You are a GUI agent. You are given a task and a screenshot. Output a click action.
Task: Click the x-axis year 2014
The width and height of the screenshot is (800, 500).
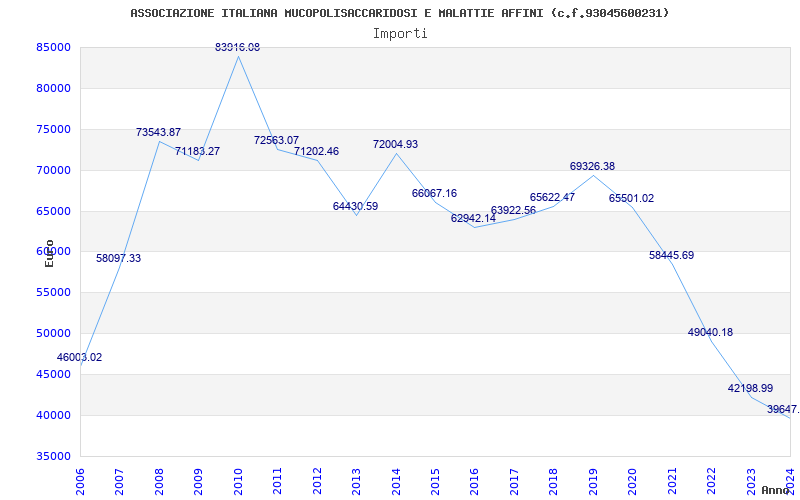pos(396,481)
